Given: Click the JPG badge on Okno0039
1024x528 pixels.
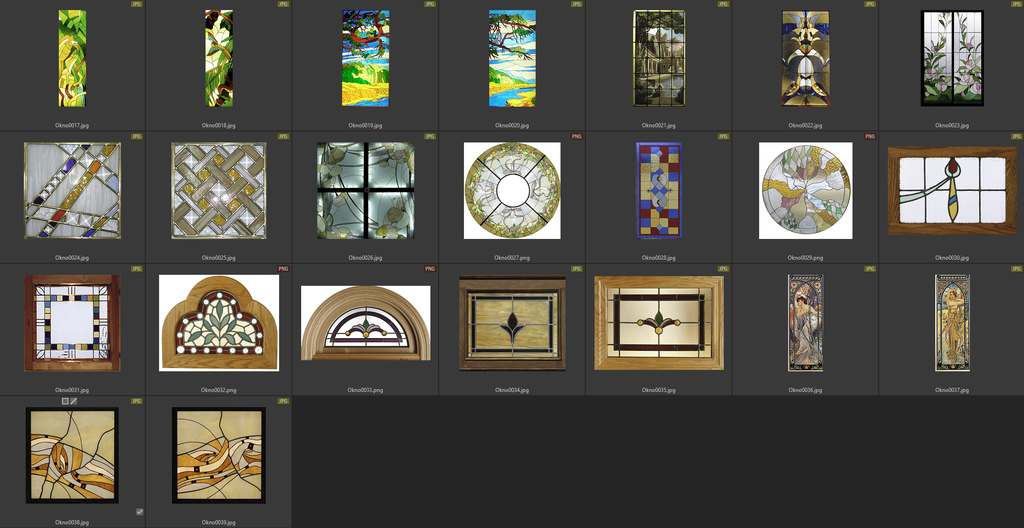Looking at the screenshot, I should point(283,400).
